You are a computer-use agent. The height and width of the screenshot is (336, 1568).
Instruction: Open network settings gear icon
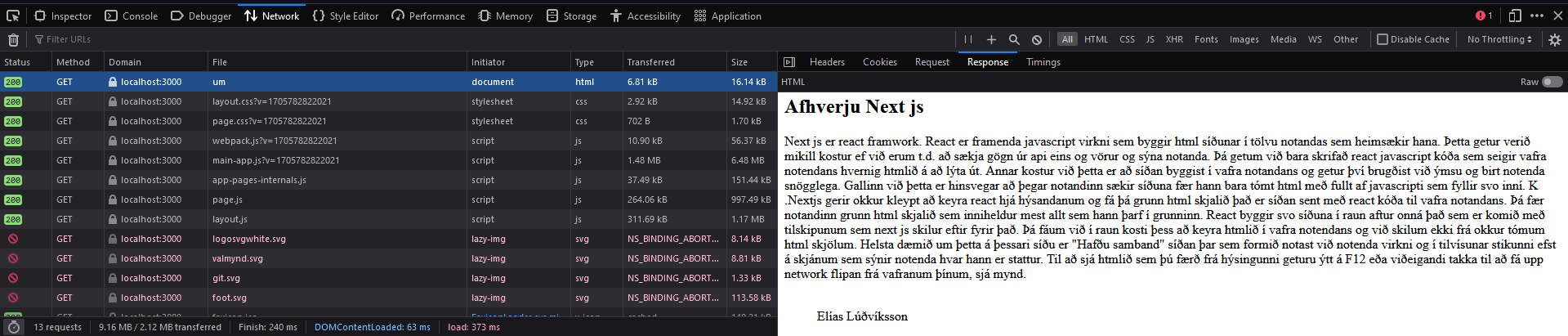[x=1555, y=39]
